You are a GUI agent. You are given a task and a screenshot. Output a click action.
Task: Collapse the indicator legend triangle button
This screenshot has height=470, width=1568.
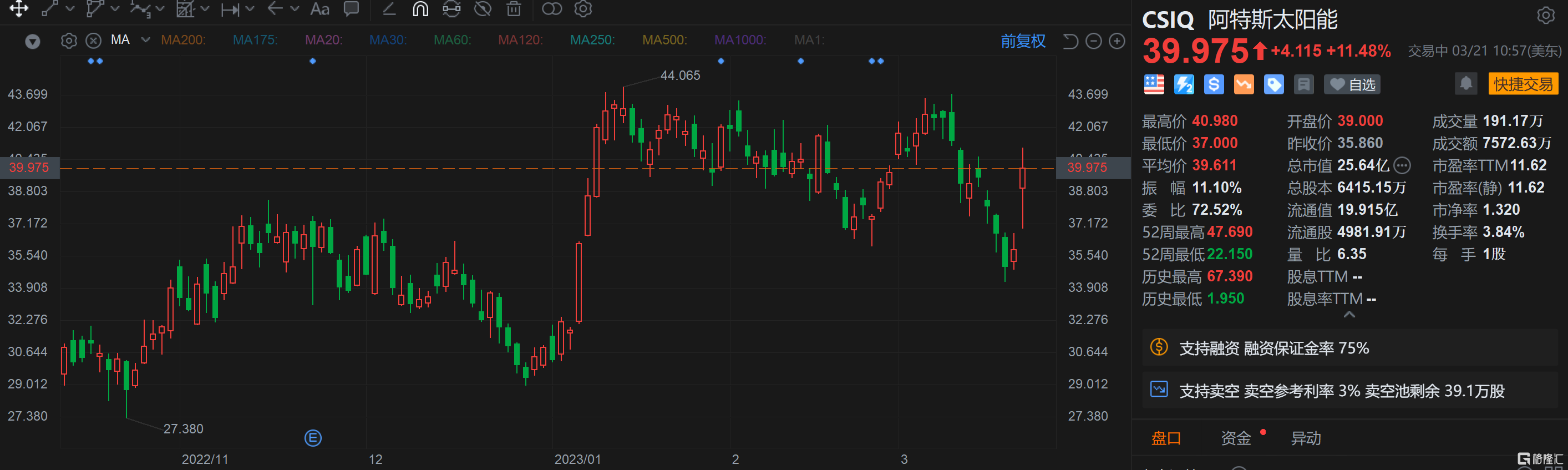point(33,41)
